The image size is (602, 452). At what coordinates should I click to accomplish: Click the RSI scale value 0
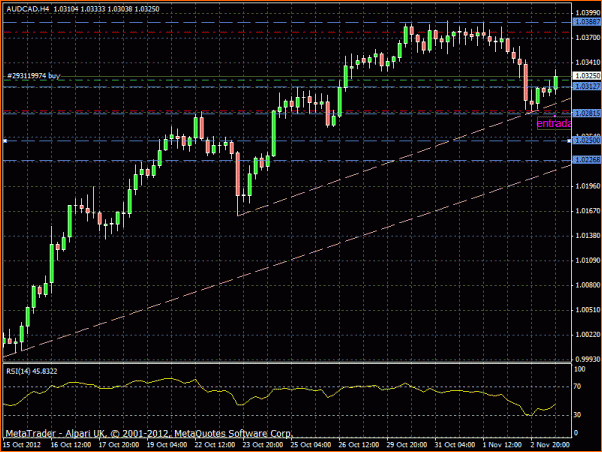(x=576, y=433)
